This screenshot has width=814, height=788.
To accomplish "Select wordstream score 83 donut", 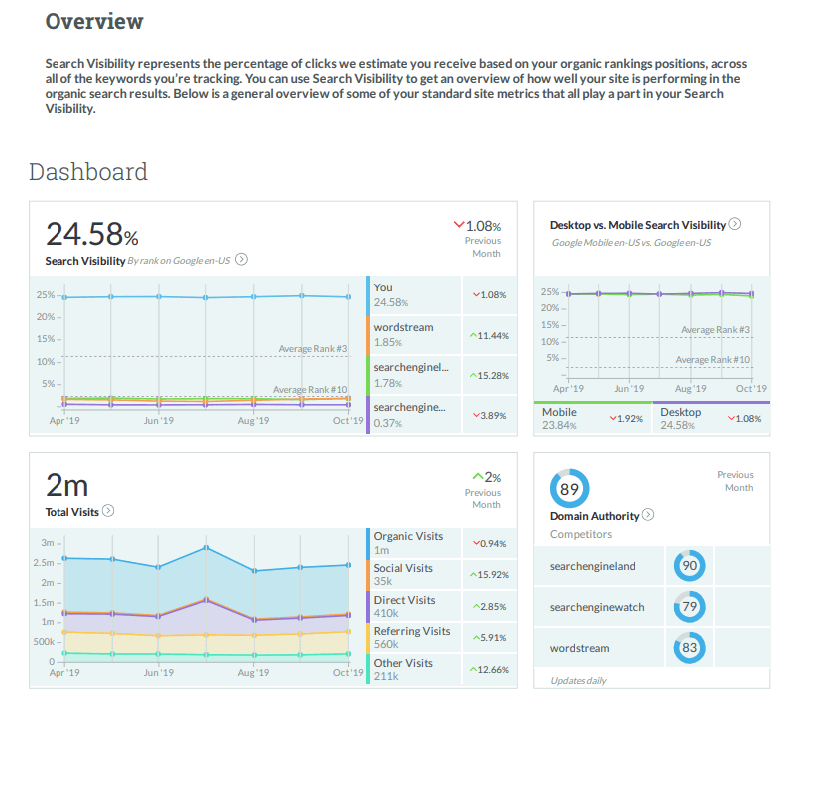I will click(x=689, y=648).
